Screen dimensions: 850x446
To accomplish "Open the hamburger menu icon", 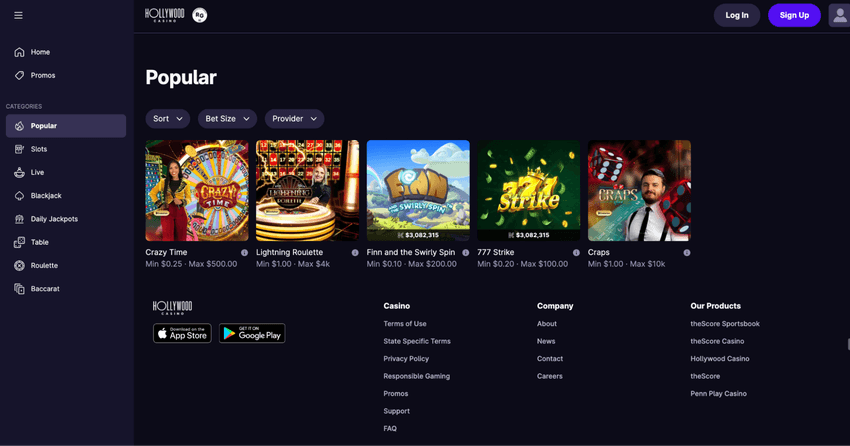I will [x=18, y=15].
